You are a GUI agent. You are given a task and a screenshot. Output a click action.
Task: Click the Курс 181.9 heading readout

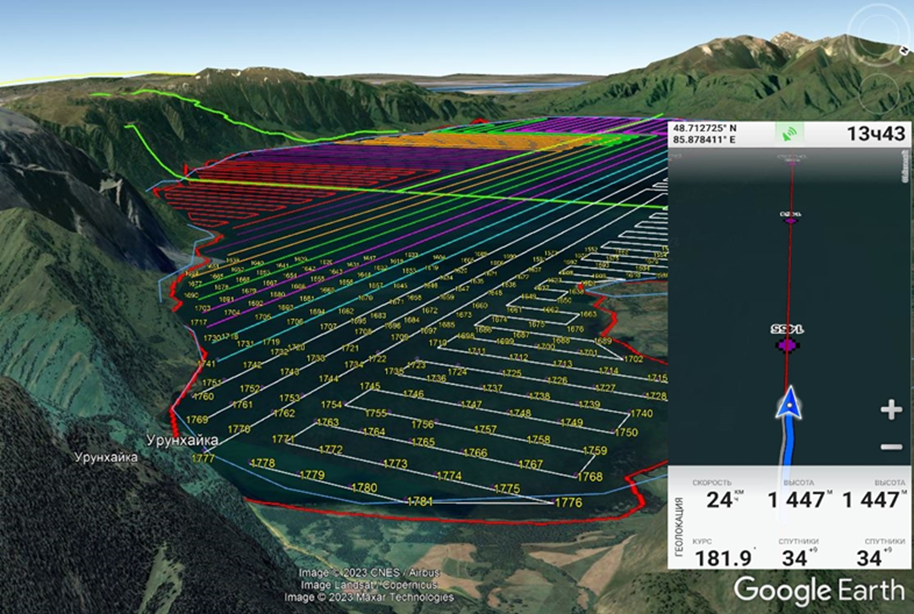tap(723, 553)
